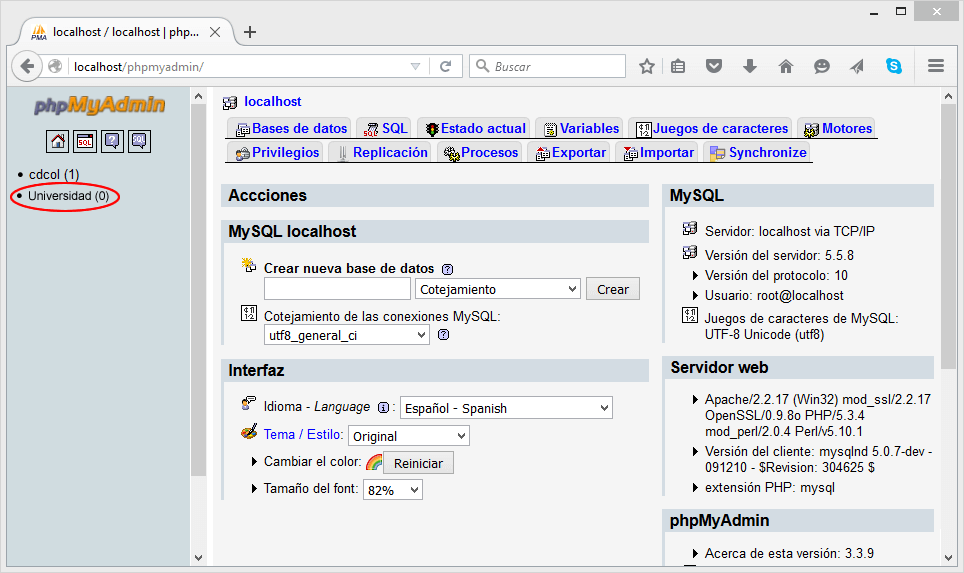Click the Tema / Estilo link
The width and height of the screenshot is (964, 573).
pyautogui.click(x=304, y=434)
